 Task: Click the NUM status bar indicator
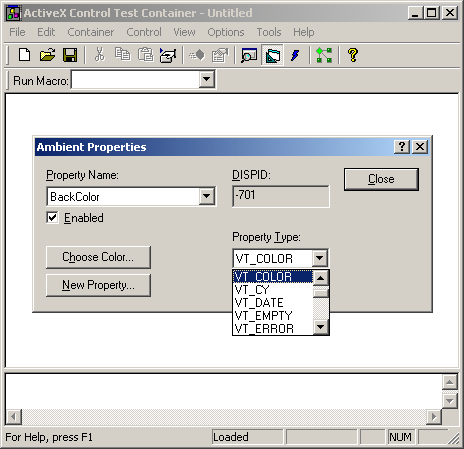pos(400,437)
